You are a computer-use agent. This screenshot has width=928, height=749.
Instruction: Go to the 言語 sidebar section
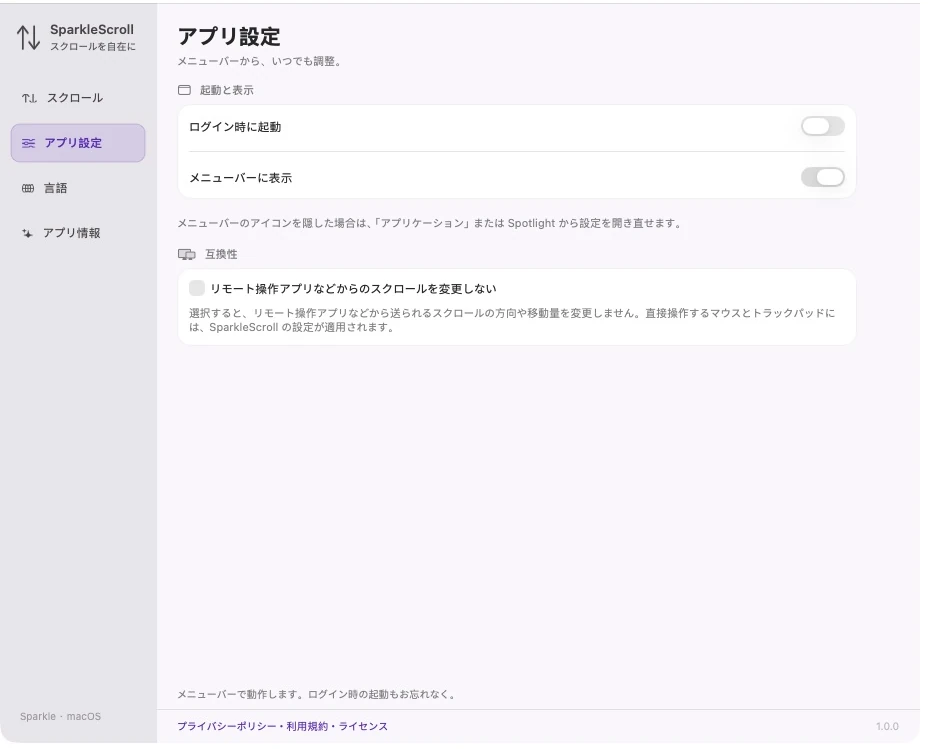click(x=78, y=189)
